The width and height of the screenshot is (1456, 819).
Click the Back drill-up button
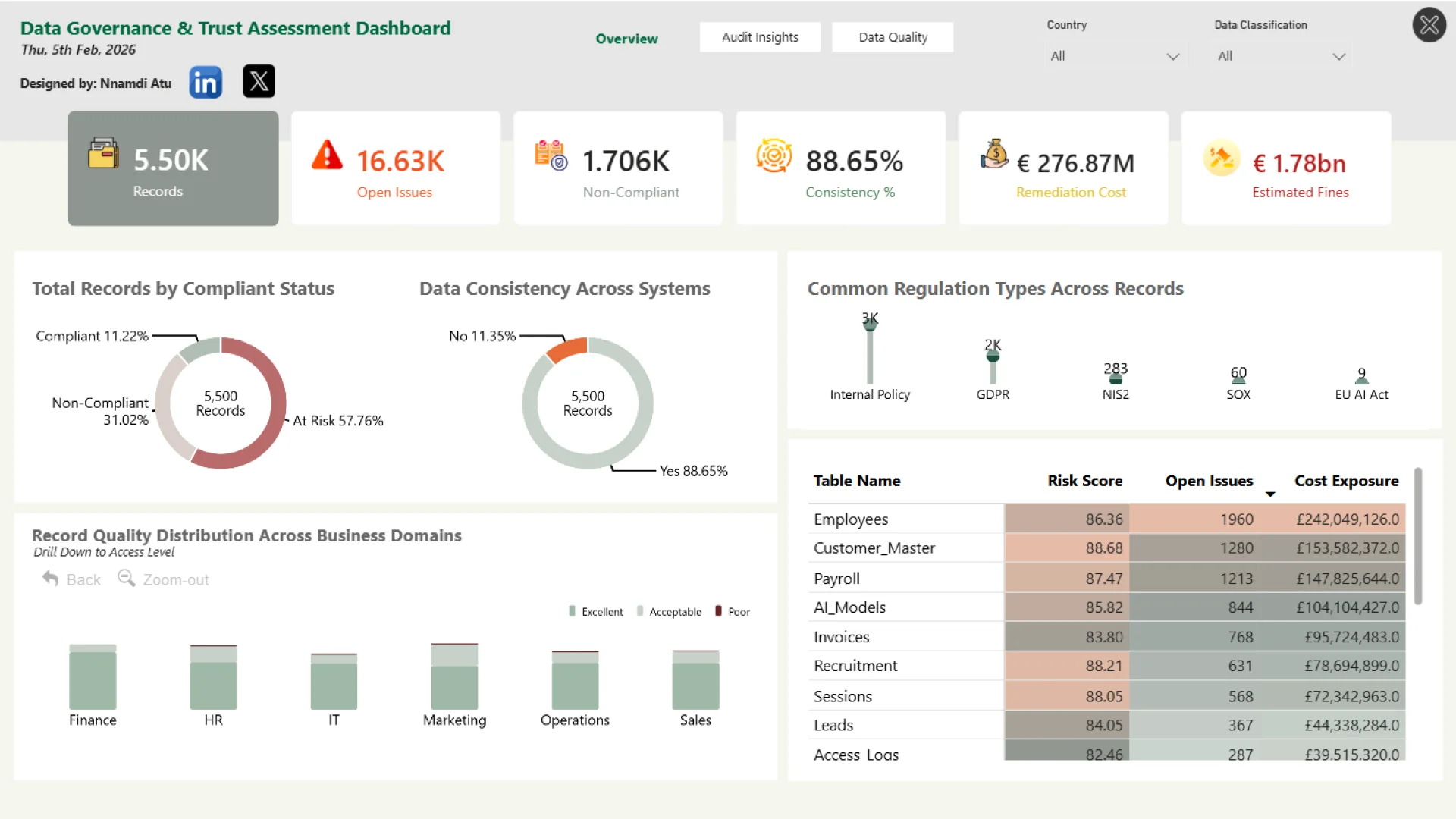[72, 579]
